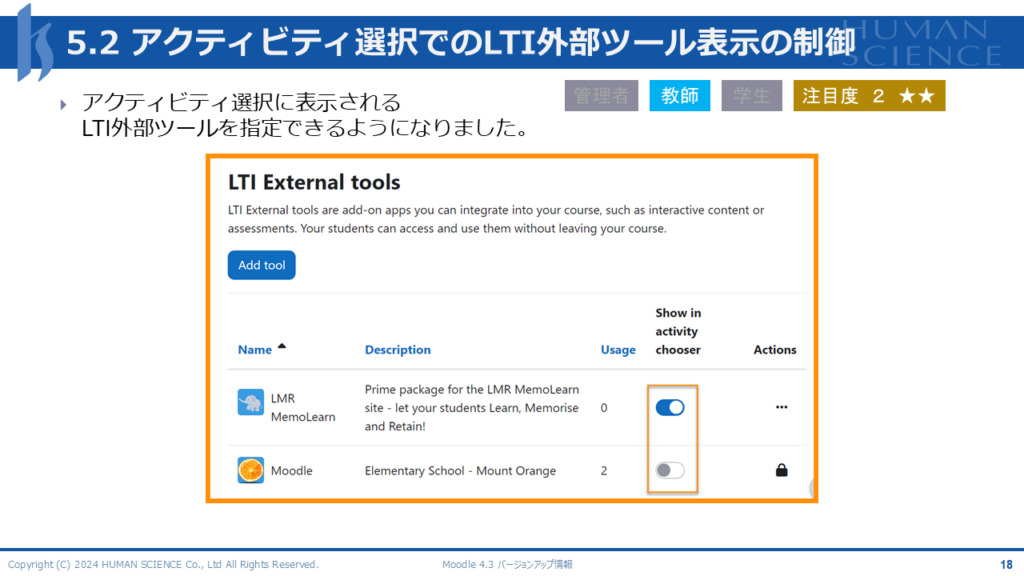Click the LMR MemoLearn elephant icon

click(x=251, y=402)
